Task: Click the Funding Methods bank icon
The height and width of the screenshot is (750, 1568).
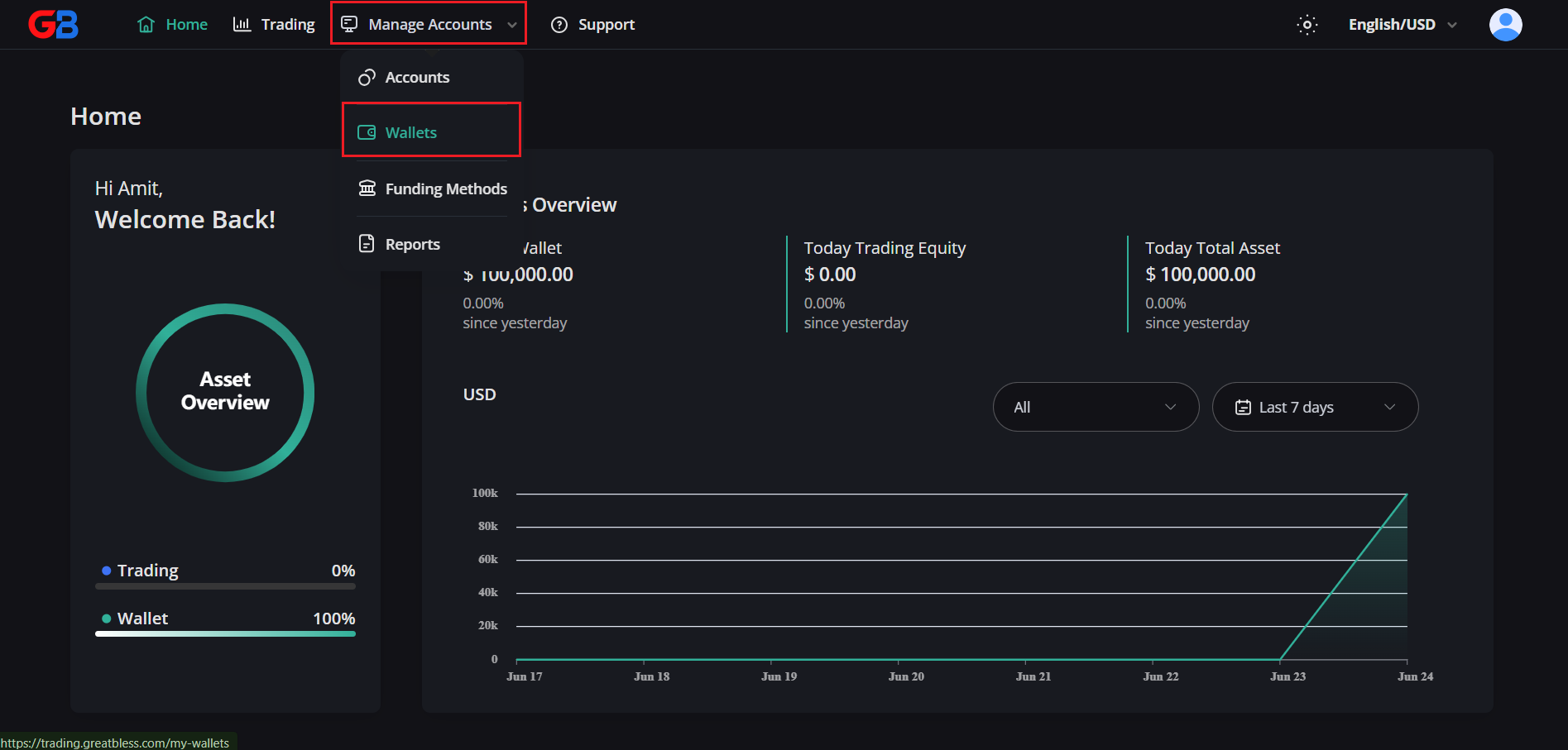Action: coord(367,189)
